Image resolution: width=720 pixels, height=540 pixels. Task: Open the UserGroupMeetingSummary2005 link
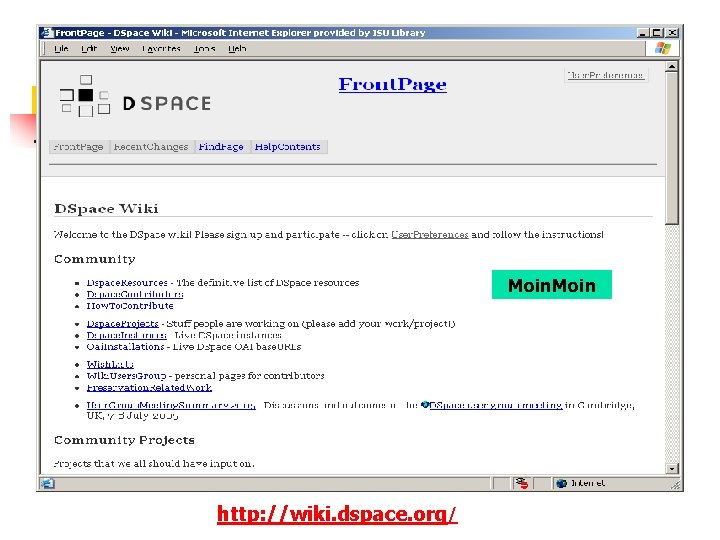(171, 405)
